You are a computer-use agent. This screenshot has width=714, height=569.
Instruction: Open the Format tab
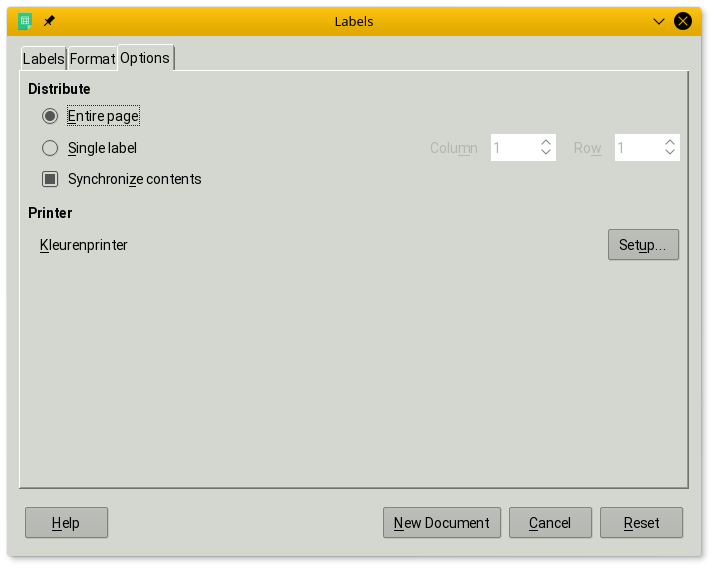pos(92,59)
